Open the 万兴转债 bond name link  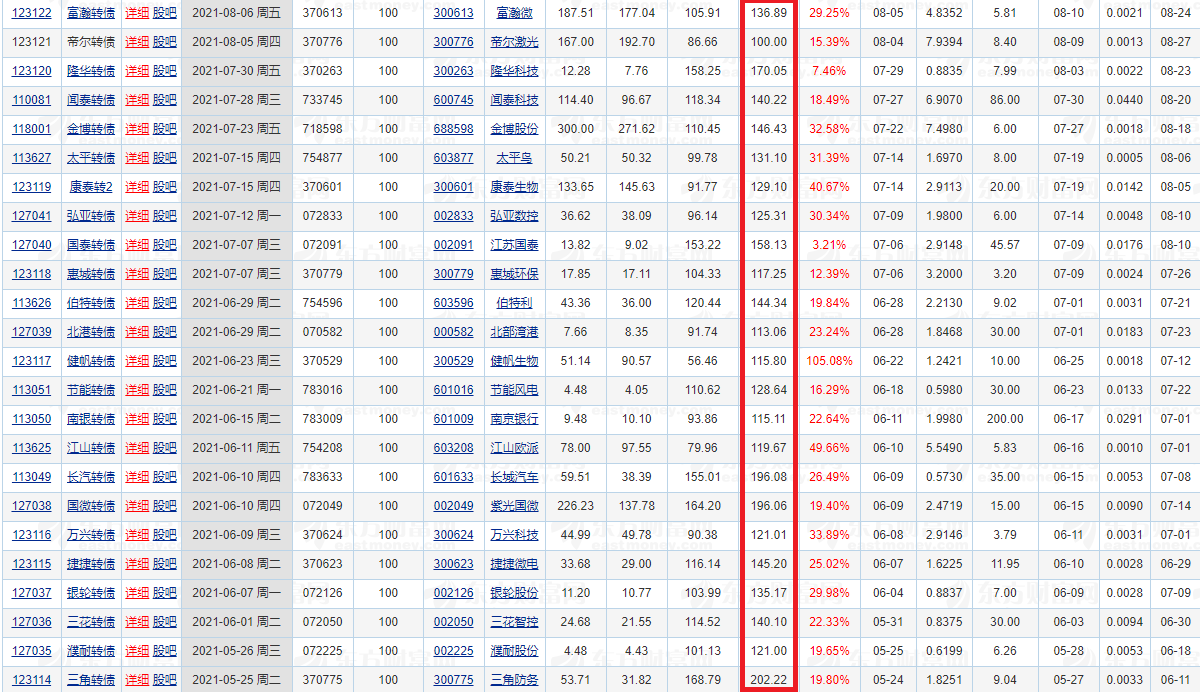tap(91, 535)
